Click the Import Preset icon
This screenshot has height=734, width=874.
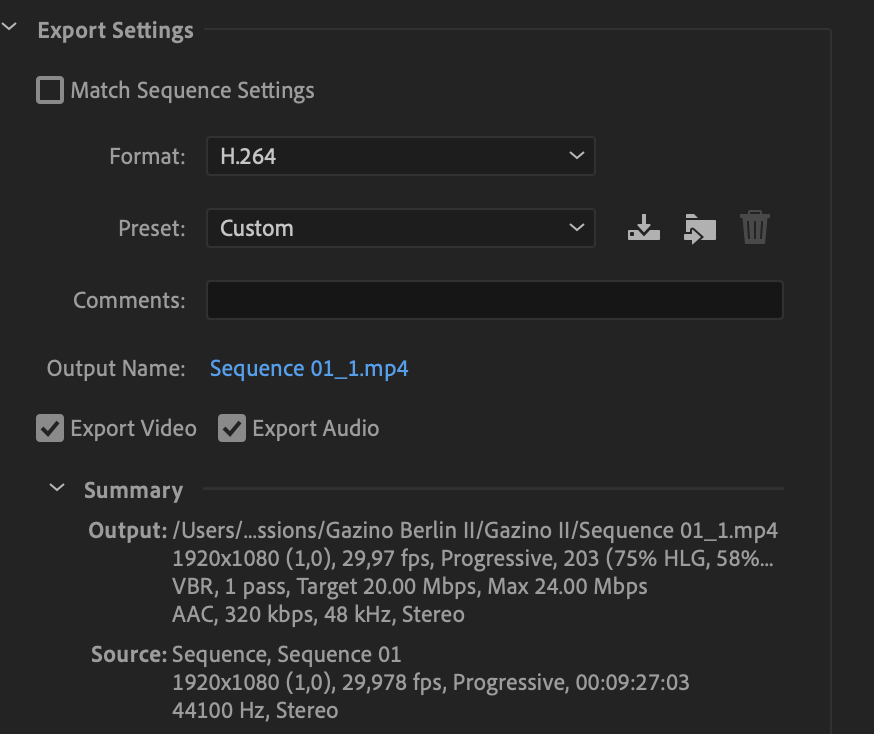[x=699, y=227]
